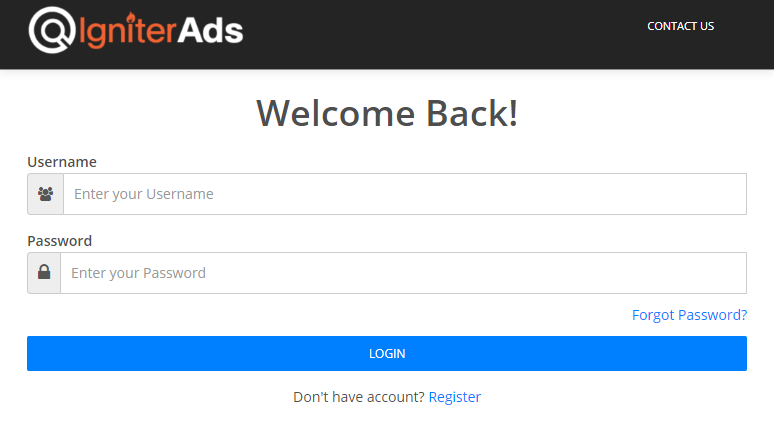Click the white Ads logo text
774x448 pixels.
tap(210, 31)
